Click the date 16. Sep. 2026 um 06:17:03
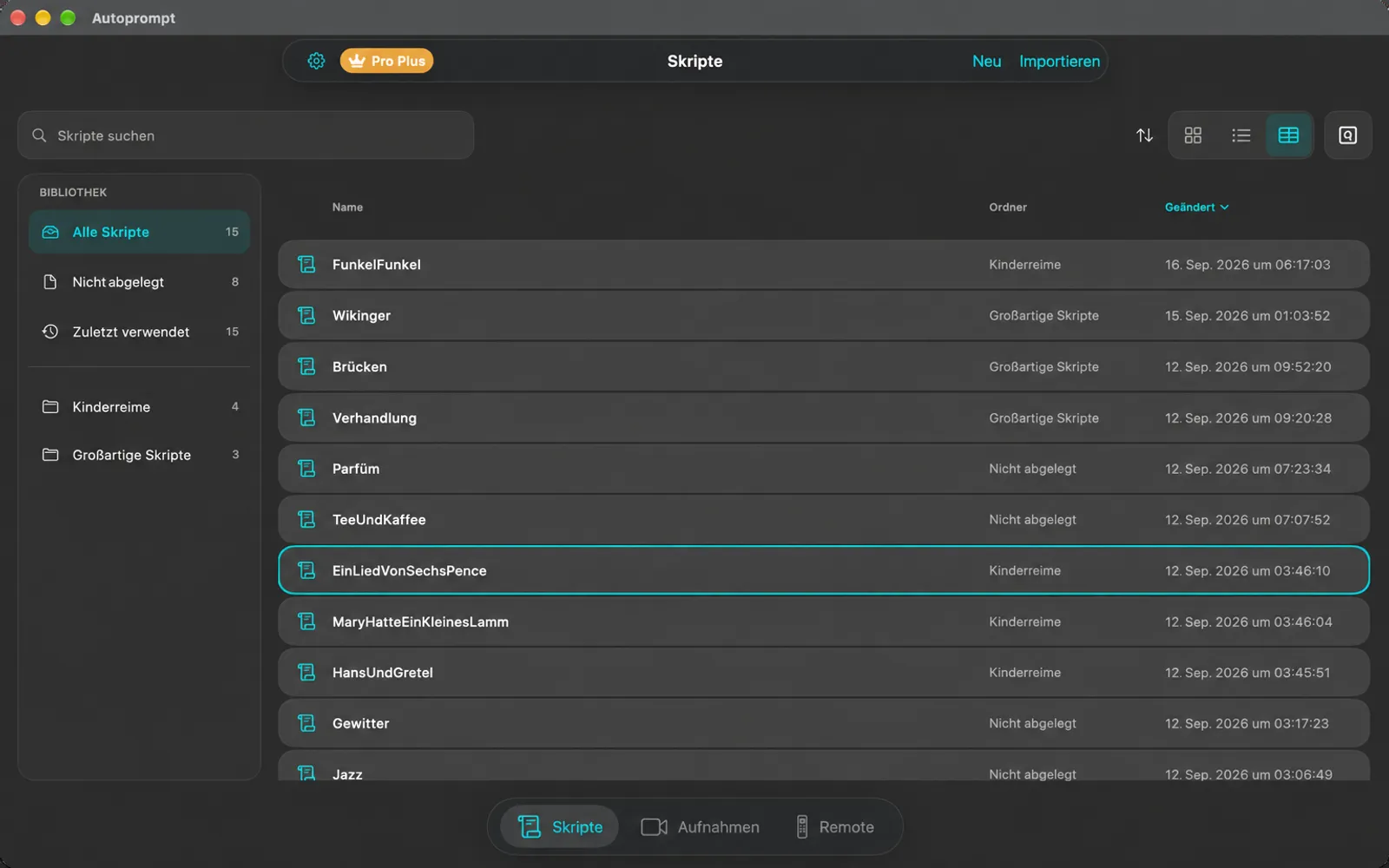Viewport: 1389px width, 868px height. pyautogui.click(x=1247, y=265)
